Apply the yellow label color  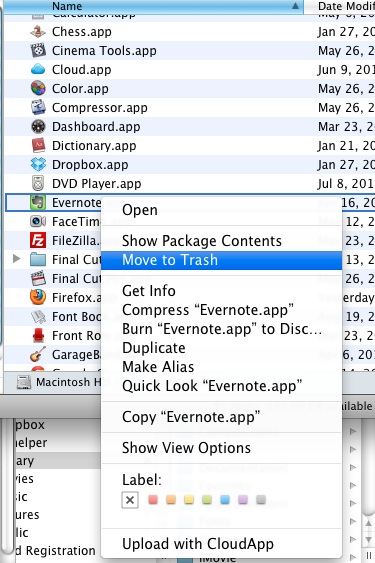pos(189,499)
